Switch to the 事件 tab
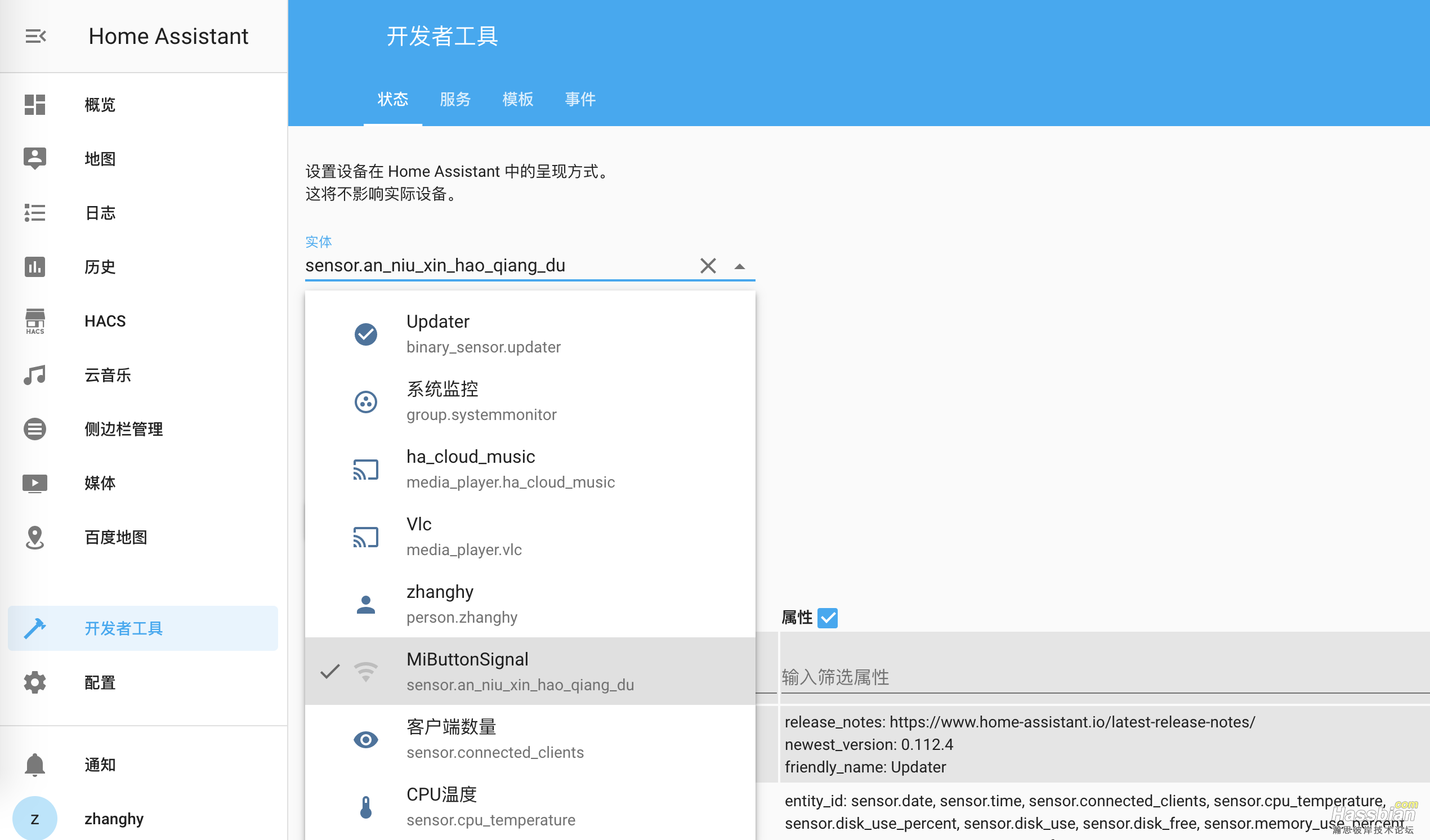 [580, 99]
